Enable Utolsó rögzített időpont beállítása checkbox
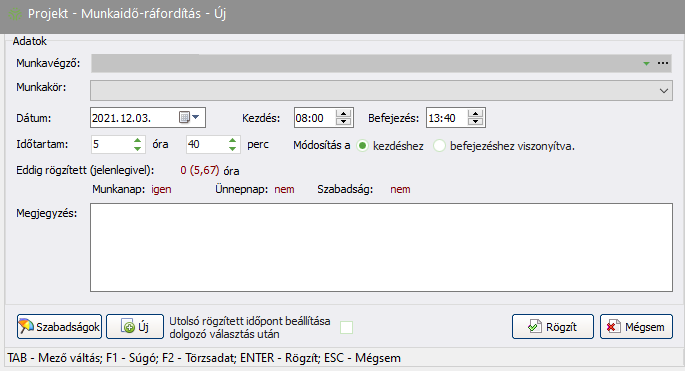The height and width of the screenshot is (371, 685). pyautogui.click(x=346, y=327)
